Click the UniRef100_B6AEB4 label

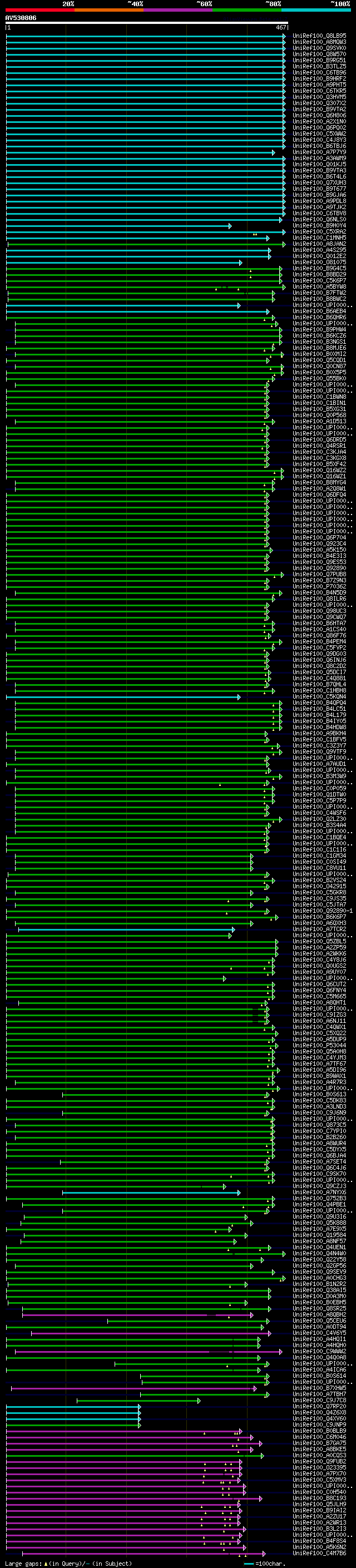point(319,311)
